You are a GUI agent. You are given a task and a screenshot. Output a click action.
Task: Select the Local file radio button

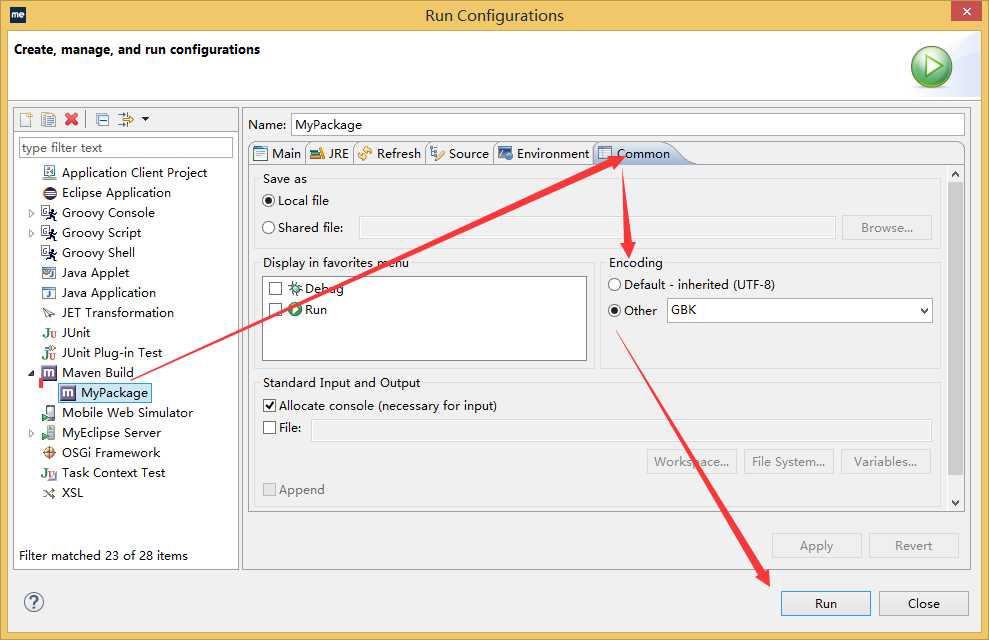pos(268,201)
